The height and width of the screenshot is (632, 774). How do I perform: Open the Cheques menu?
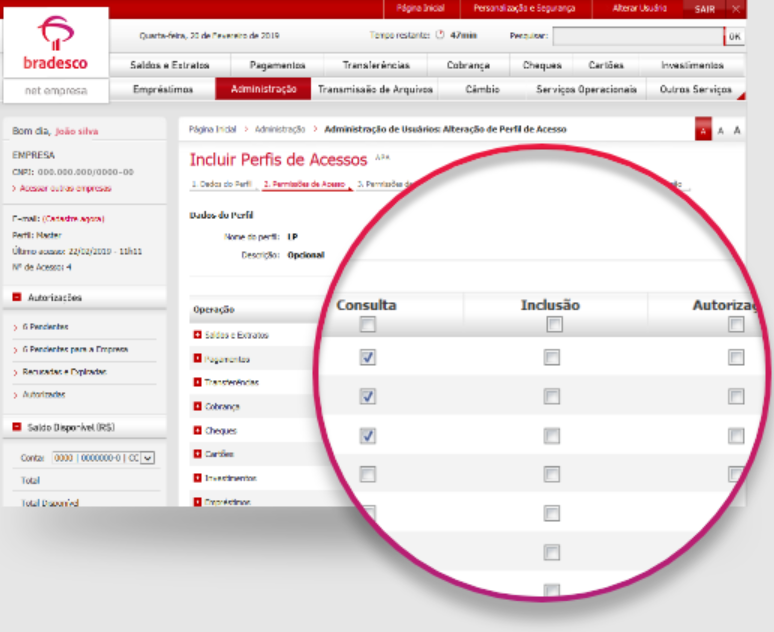click(x=542, y=65)
